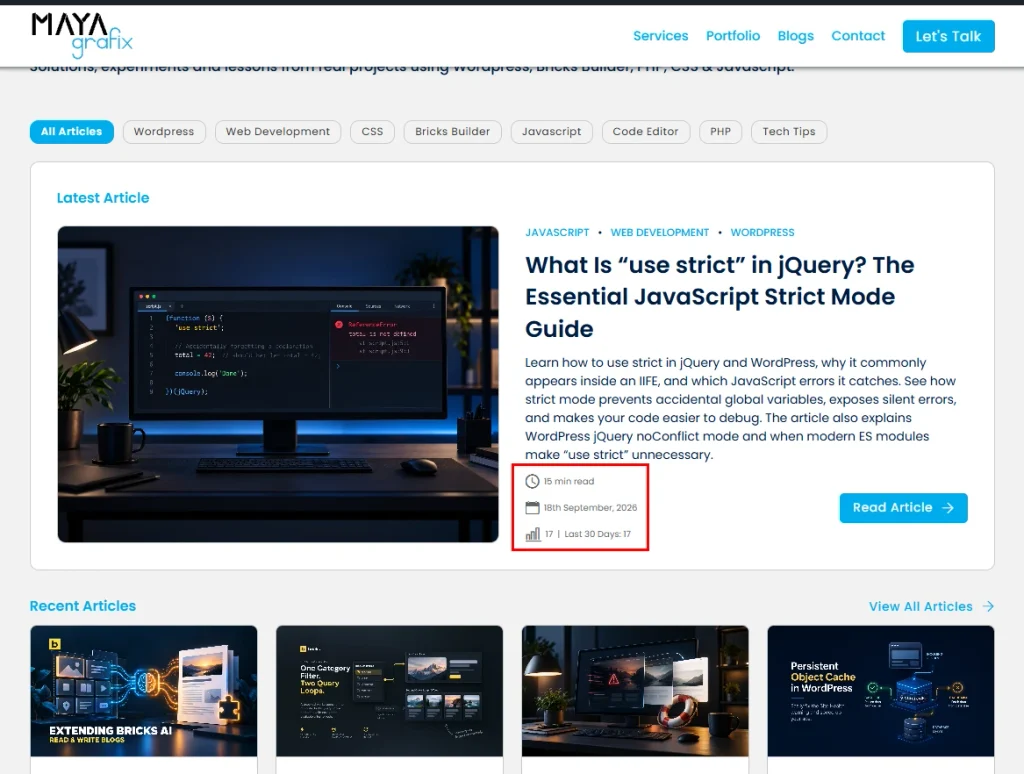Click the bar chart views icon
Screen dimensions: 1024x774
click(533, 534)
